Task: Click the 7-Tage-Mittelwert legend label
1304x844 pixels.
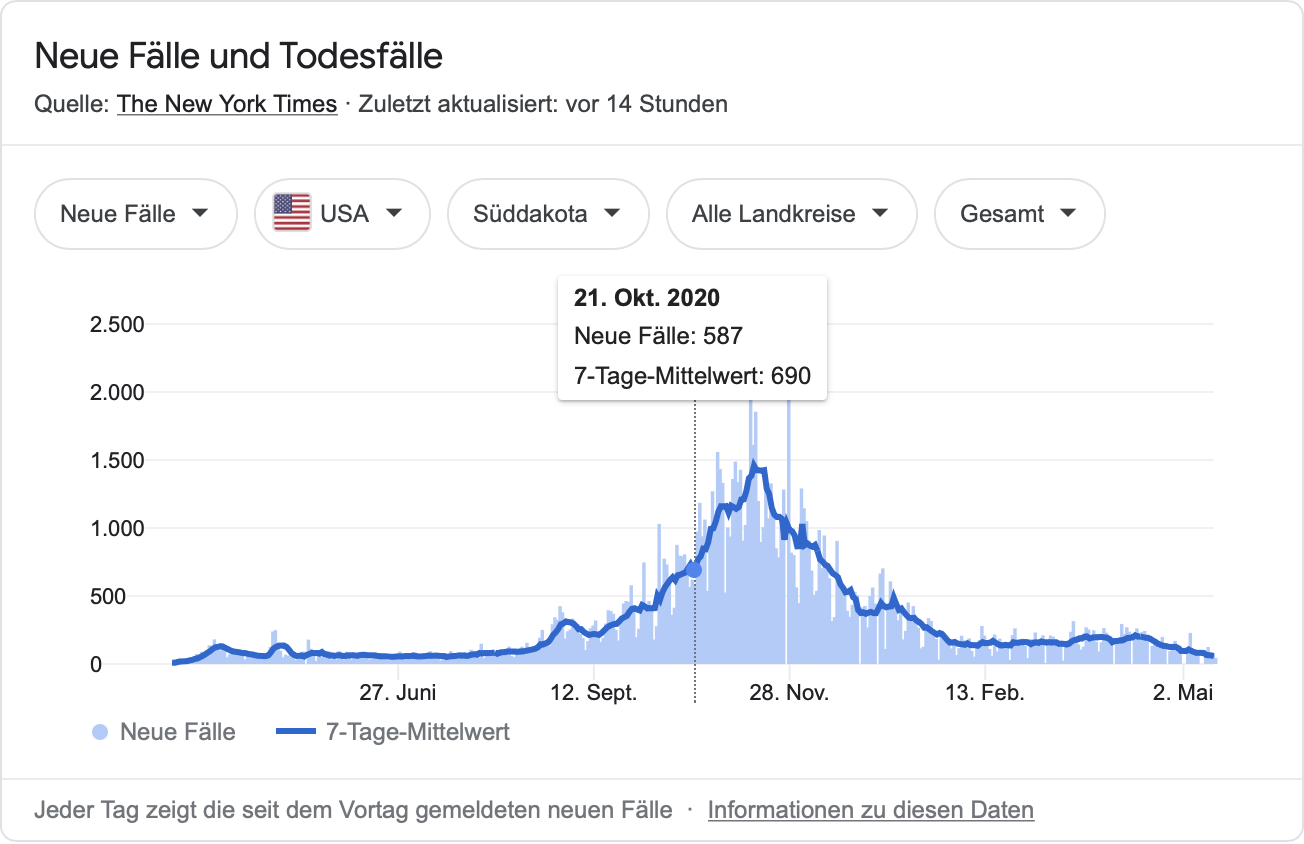Action: pyautogui.click(x=418, y=732)
